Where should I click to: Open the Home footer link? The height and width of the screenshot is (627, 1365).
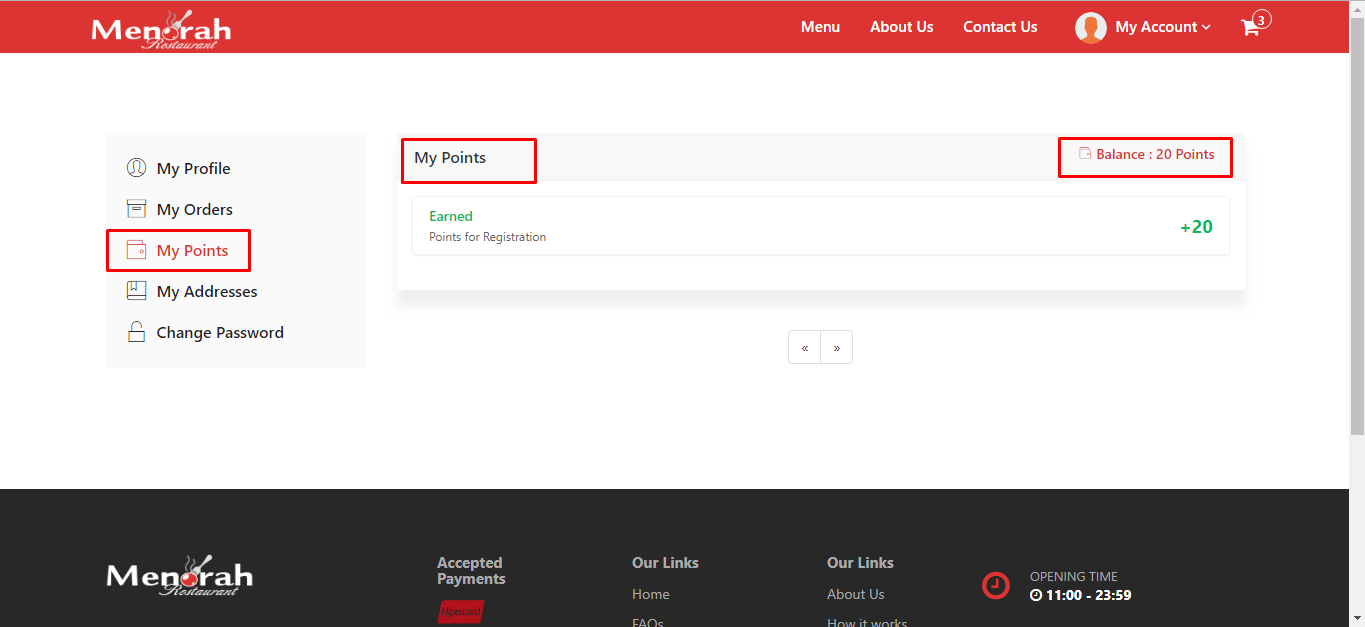point(650,594)
